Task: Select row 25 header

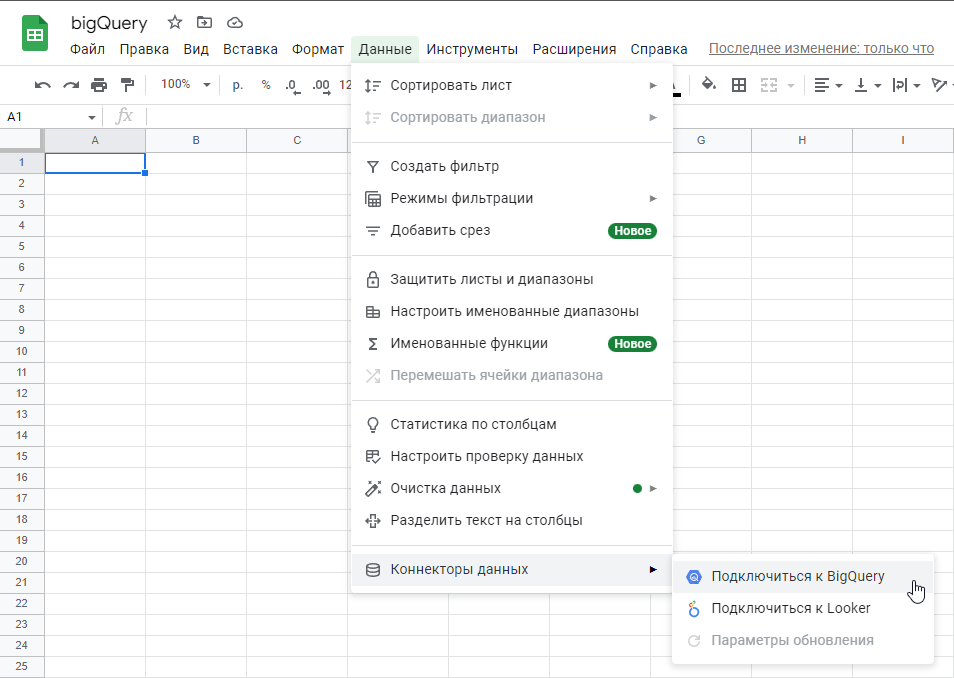Action: [22, 666]
